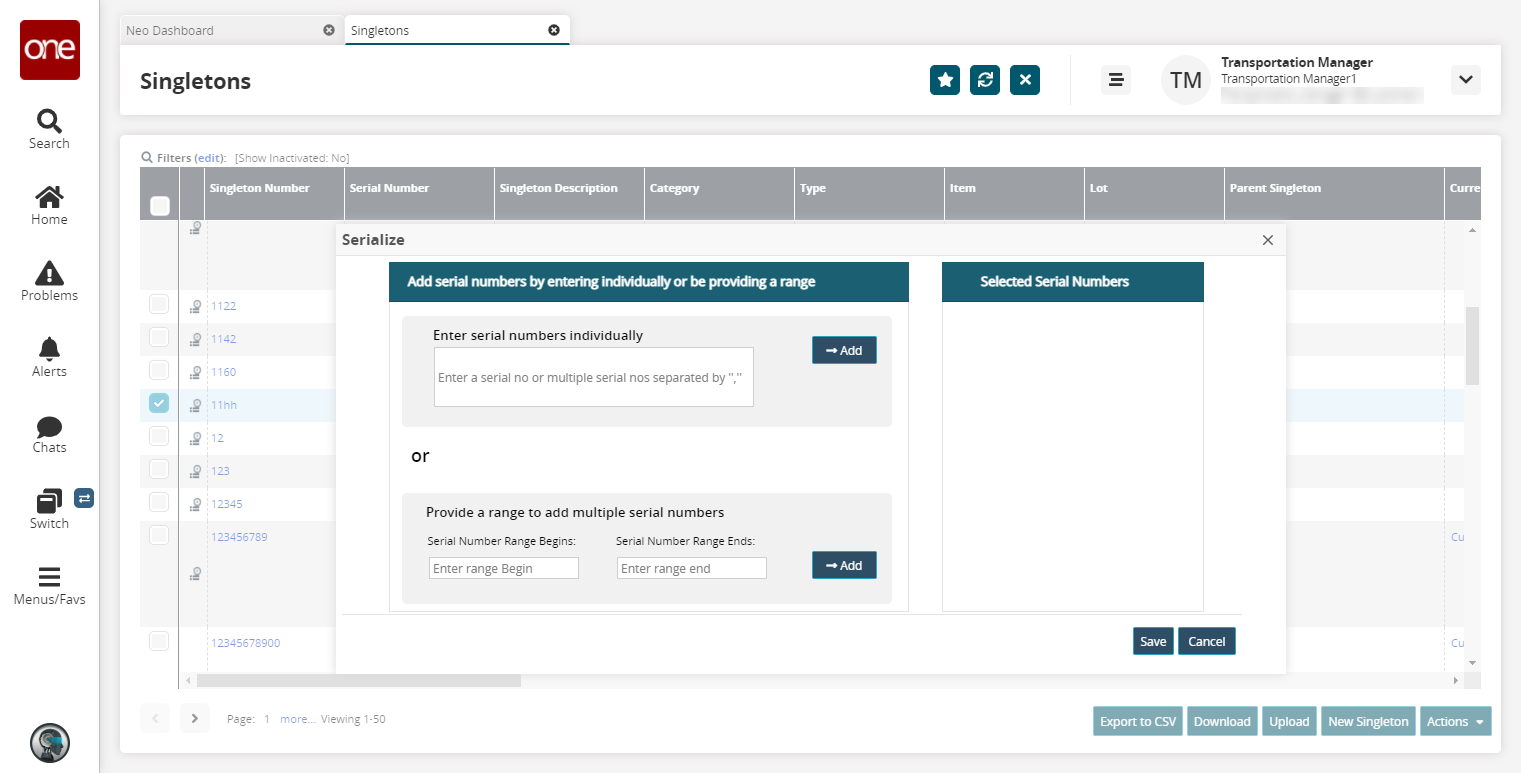Click the hierarchy icon in row 123
The height and width of the screenshot is (773, 1521).
tap(196, 471)
